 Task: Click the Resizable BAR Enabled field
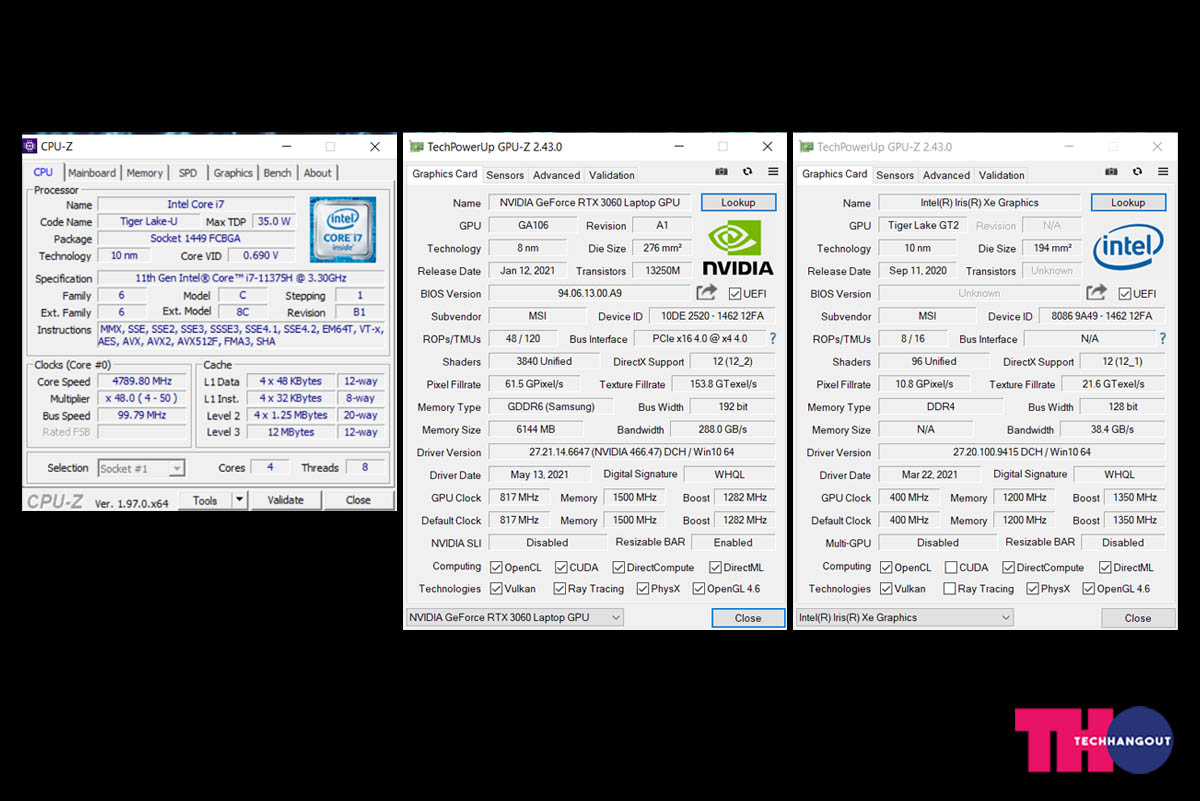(733, 543)
